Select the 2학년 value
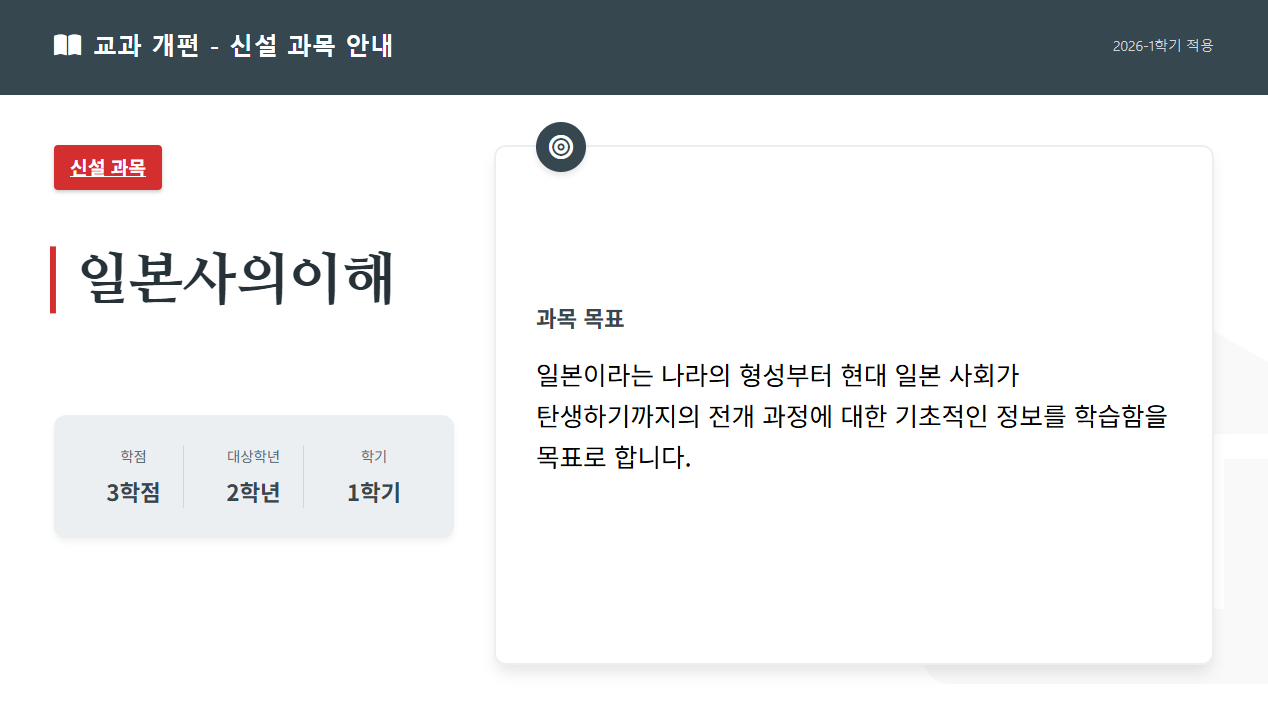This screenshot has height=708, width=1268. 253,493
